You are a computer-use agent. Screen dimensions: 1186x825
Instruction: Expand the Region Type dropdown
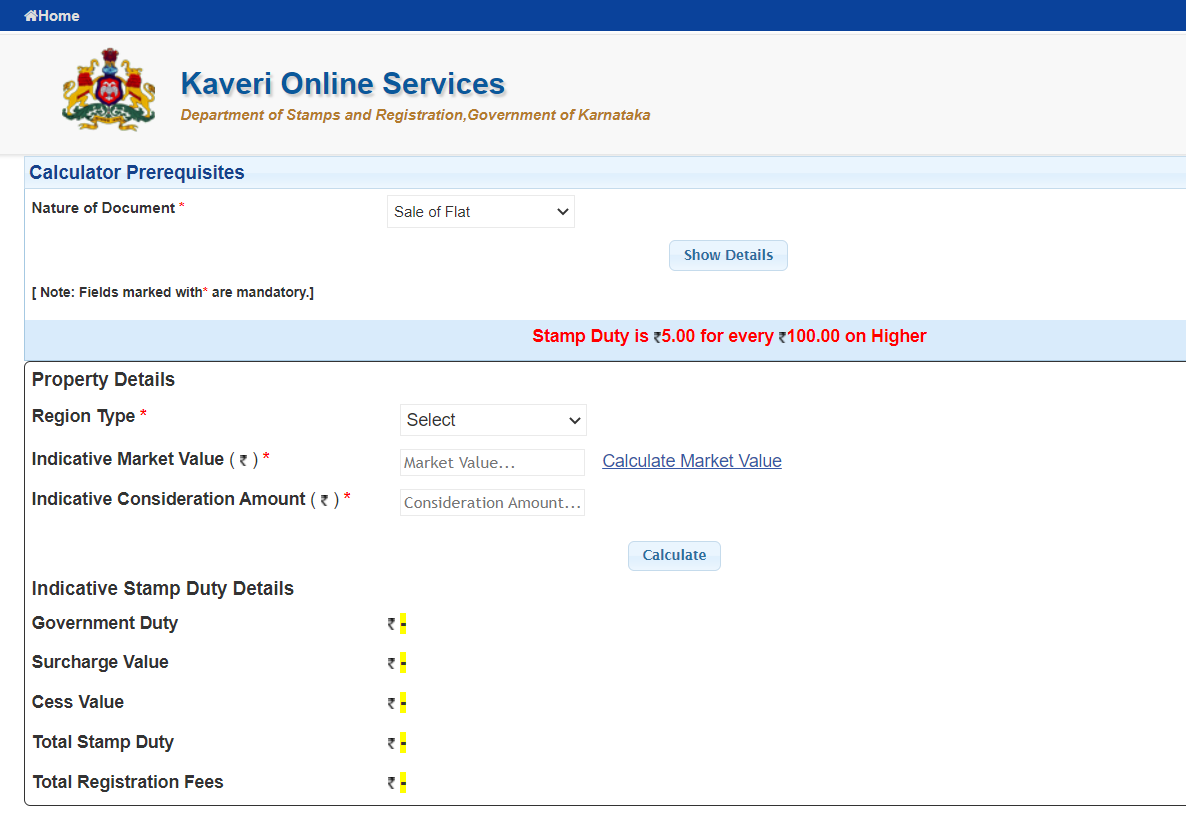point(493,420)
